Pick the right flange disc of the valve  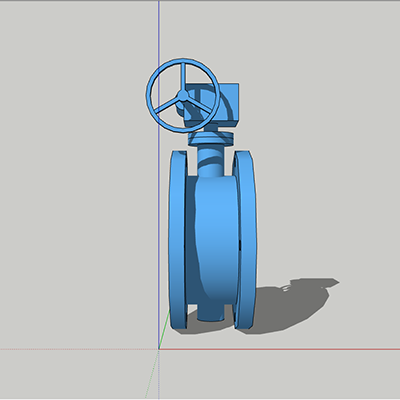click(x=246, y=240)
